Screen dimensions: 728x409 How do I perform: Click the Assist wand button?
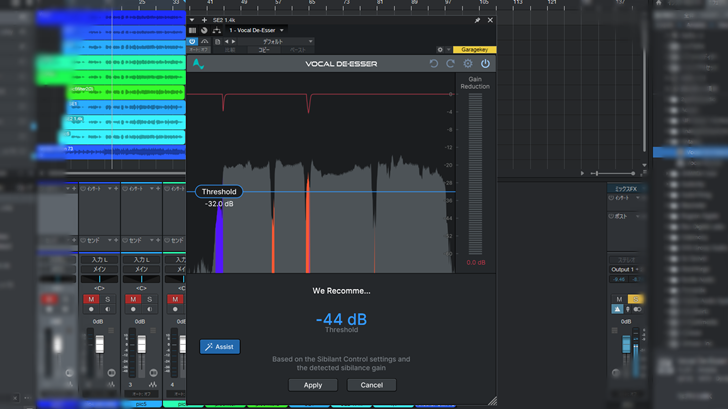[x=220, y=347]
